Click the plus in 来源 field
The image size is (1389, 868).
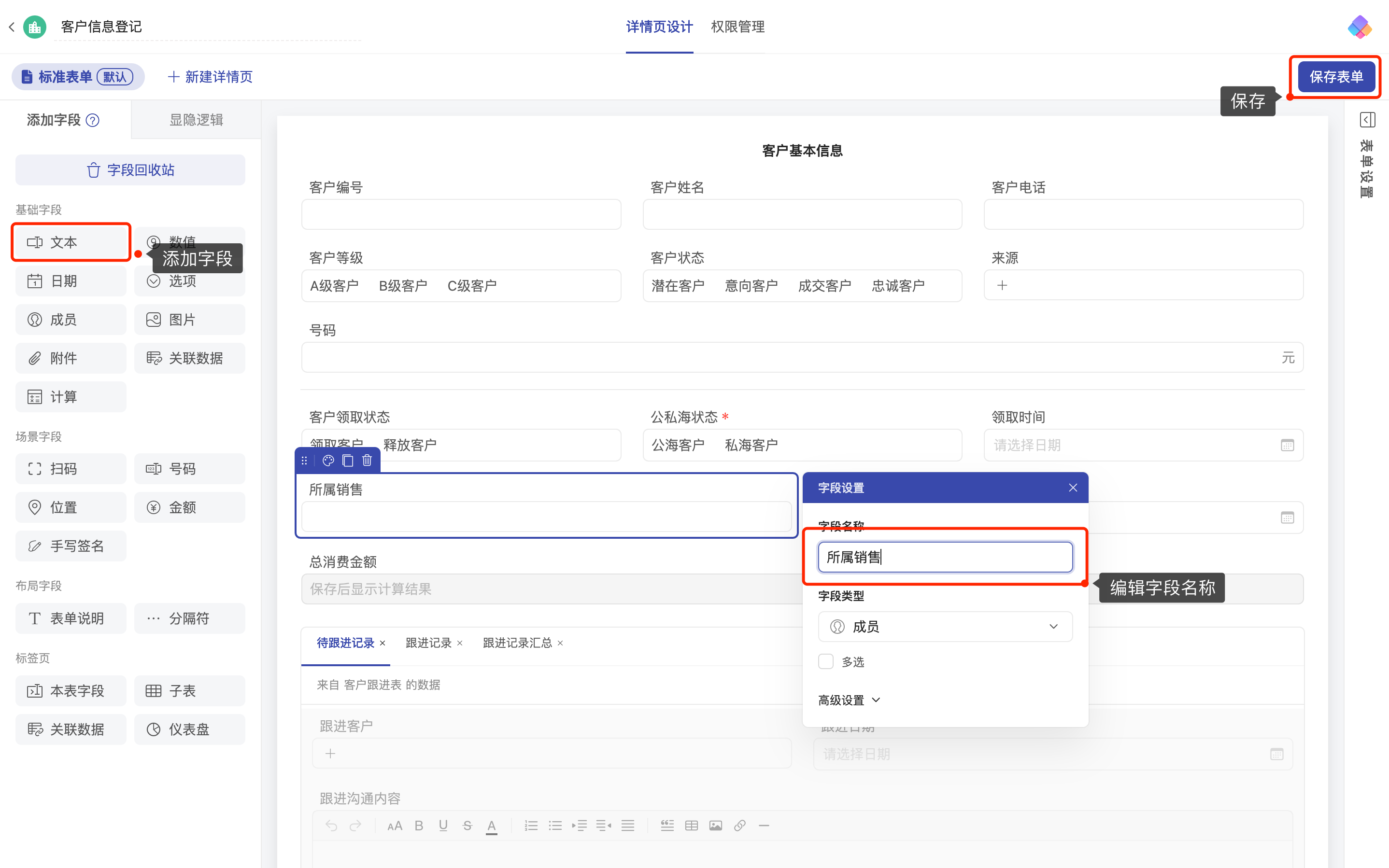pos(1002,285)
